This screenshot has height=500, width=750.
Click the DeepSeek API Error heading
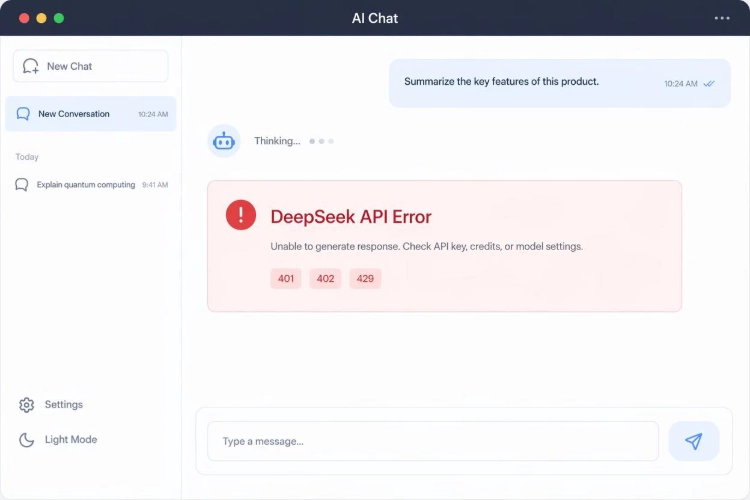tap(351, 217)
